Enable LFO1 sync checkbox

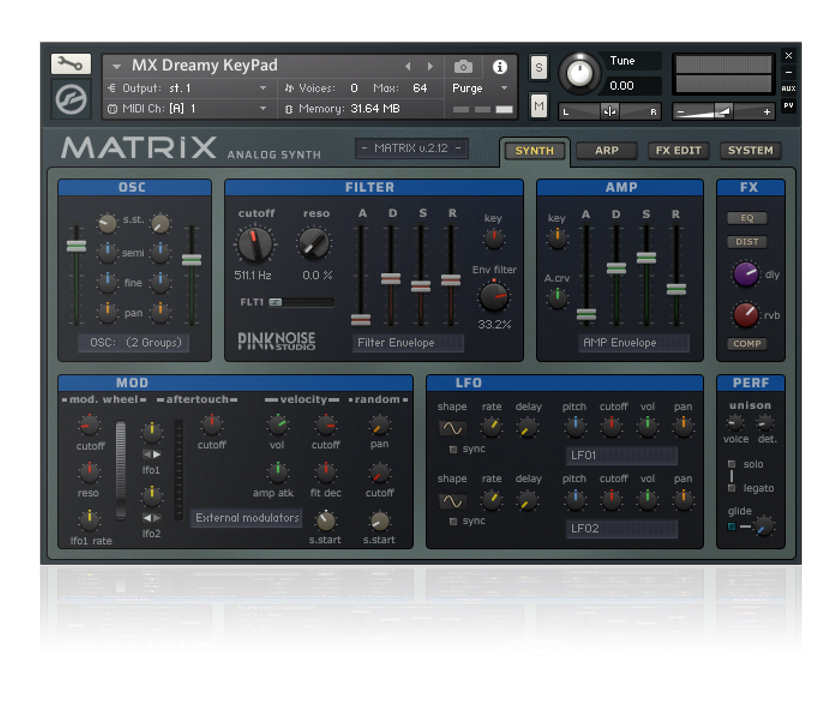453,449
